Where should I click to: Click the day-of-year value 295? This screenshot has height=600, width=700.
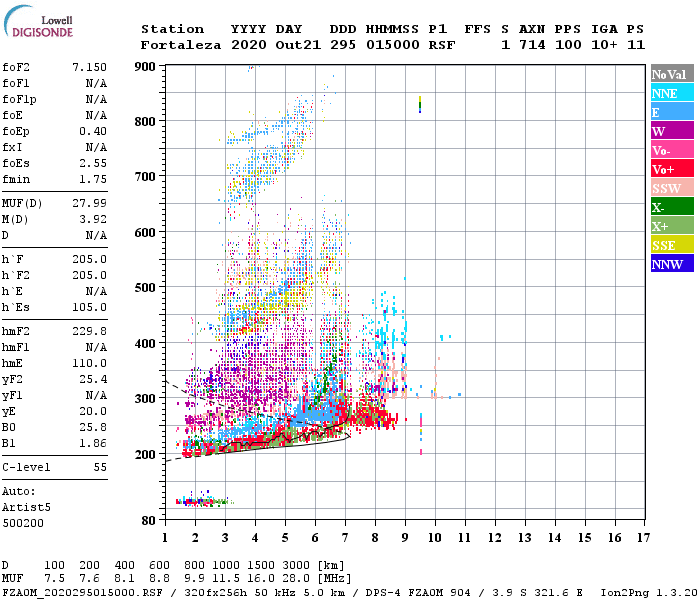(x=343, y=45)
